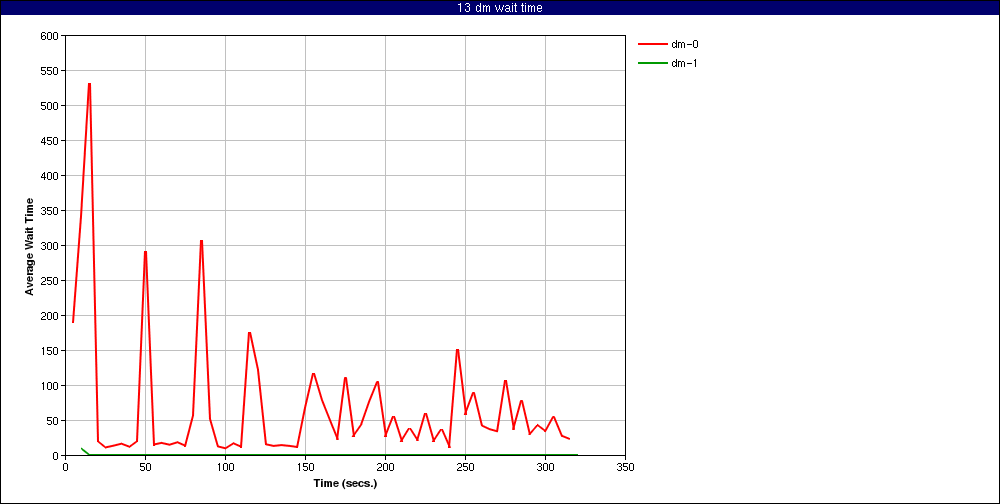Click the y-axis tick label 600
Screen dimensions: 1000x504
(x=50, y=36)
